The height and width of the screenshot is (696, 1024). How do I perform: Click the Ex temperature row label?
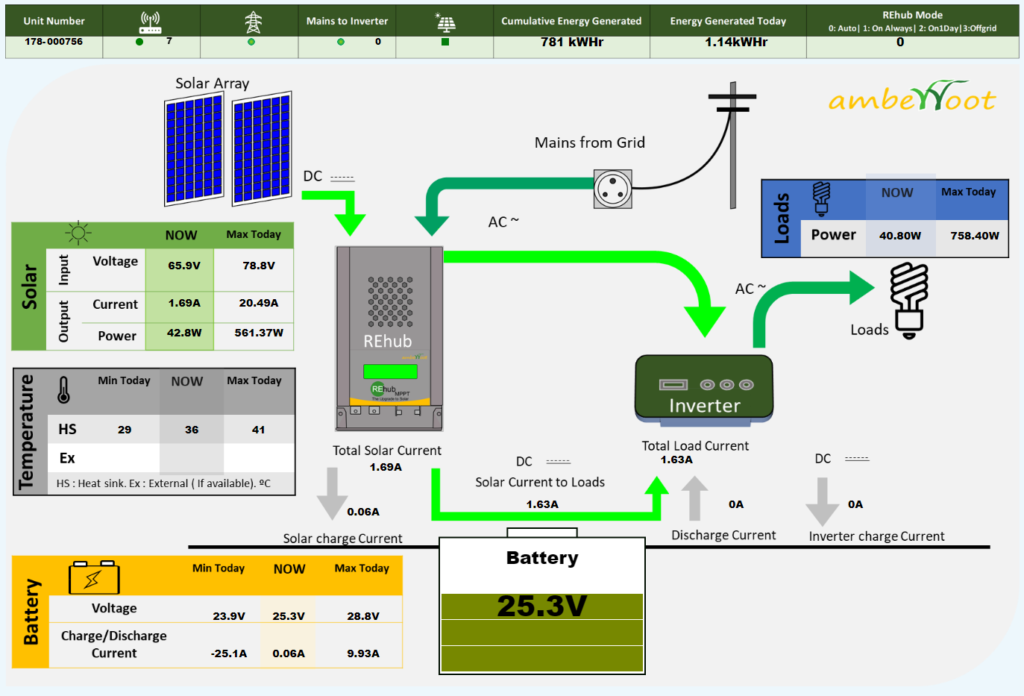(x=67, y=458)
